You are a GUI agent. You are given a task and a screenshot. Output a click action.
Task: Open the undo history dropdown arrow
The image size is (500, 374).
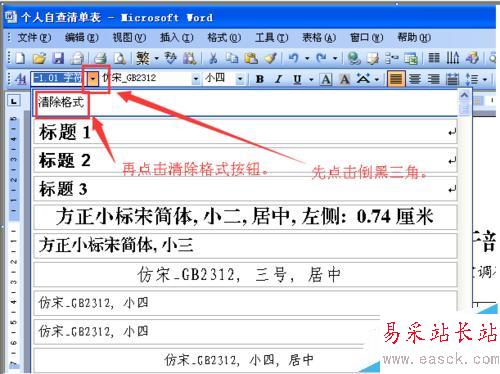point(307,59)
